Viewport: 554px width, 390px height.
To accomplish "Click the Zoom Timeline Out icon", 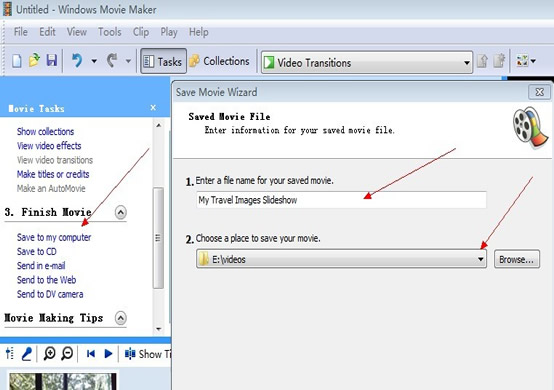I will coord(67,353).
